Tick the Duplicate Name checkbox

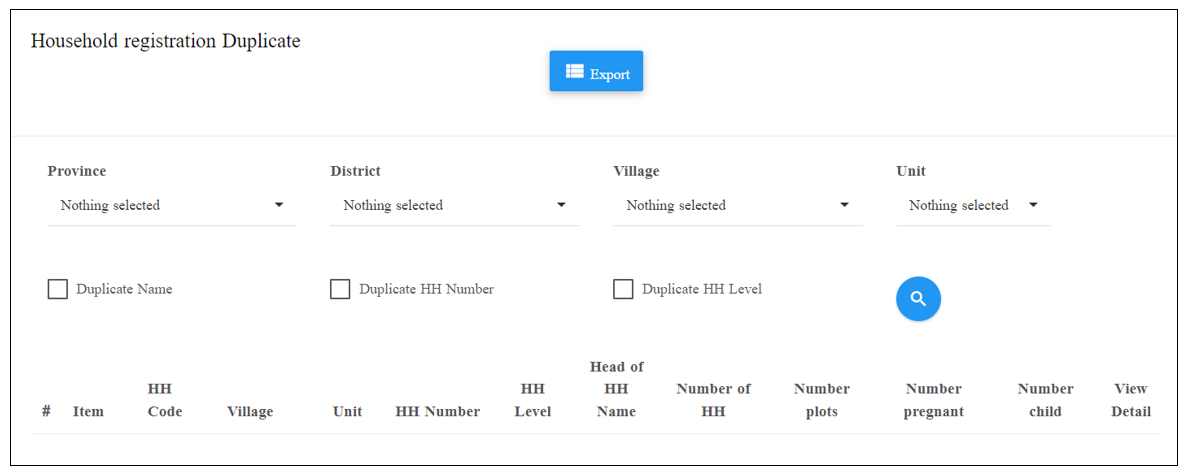pyautogui.click(x=58, y=289)
